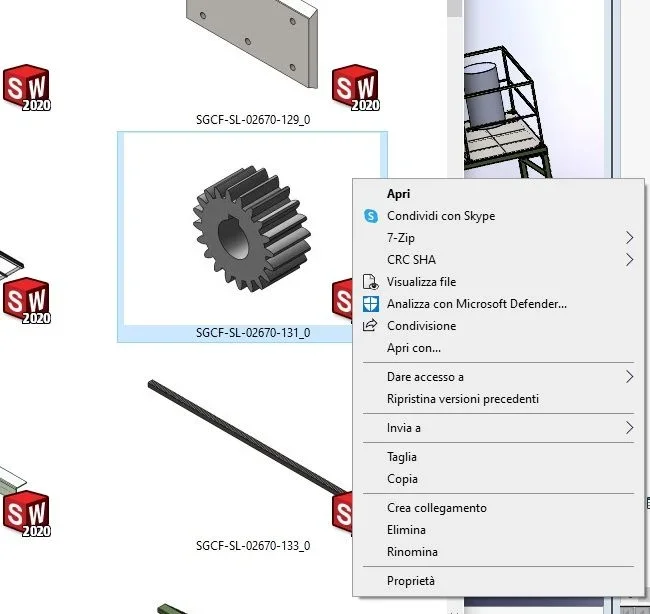This screenshot has height=614, width=650.
Task: Click the steel frame model in preview pane
Action: 509,112
